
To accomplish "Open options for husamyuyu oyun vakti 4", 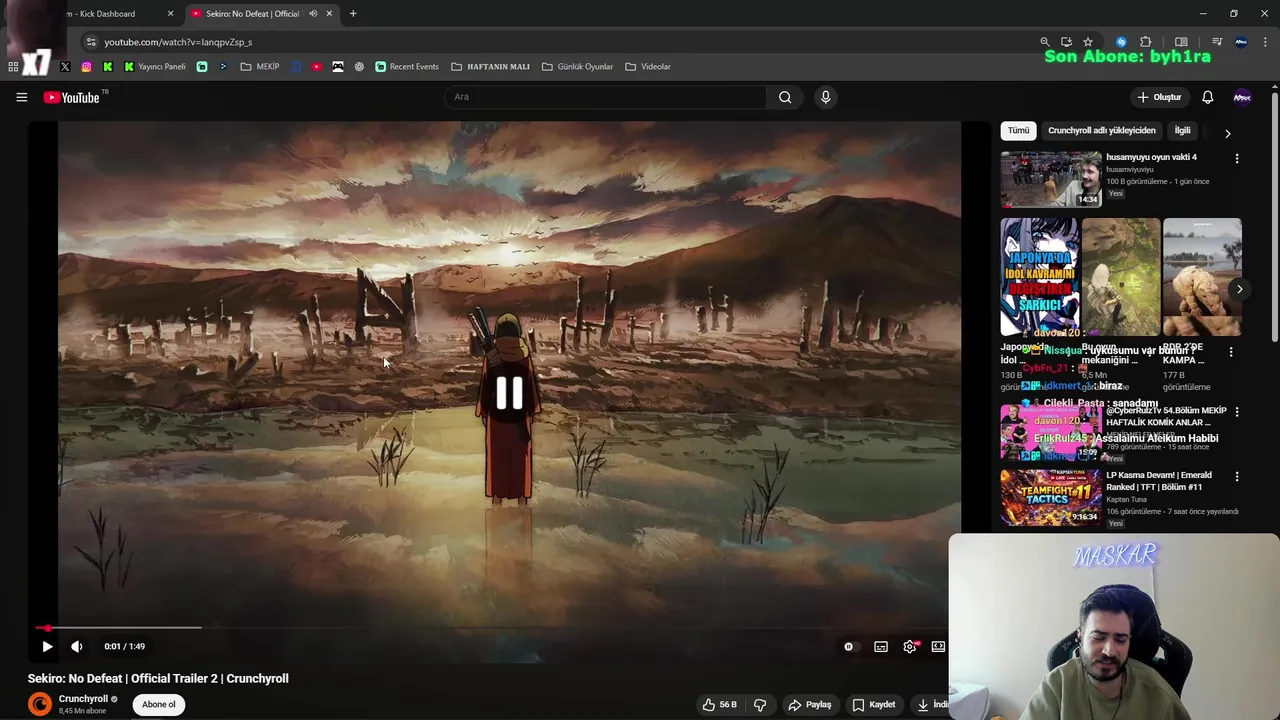I will pos(1237,159).
